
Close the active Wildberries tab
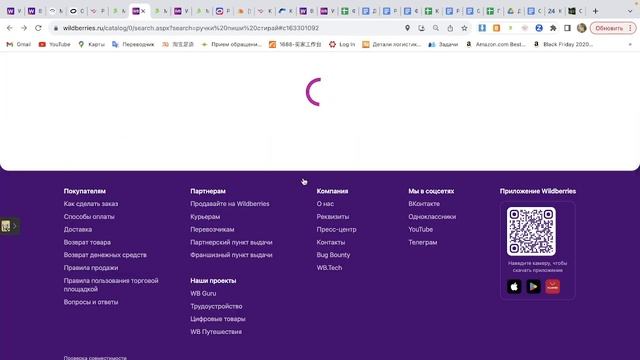[x=143, y=11]
